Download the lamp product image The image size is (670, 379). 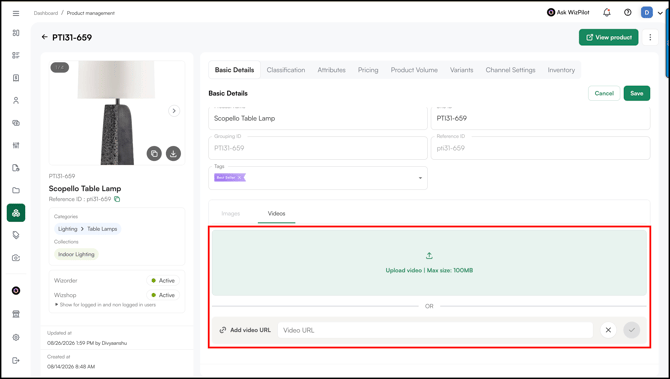(x=173, y=153)
